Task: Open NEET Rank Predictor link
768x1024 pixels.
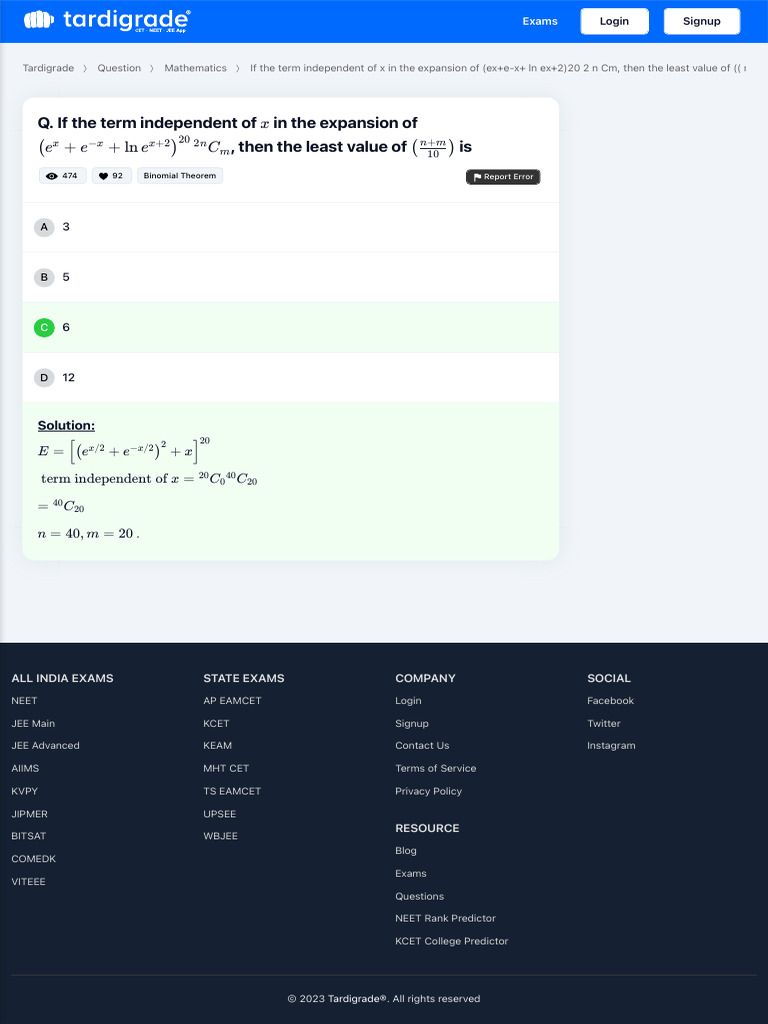Action: (445, 918)
